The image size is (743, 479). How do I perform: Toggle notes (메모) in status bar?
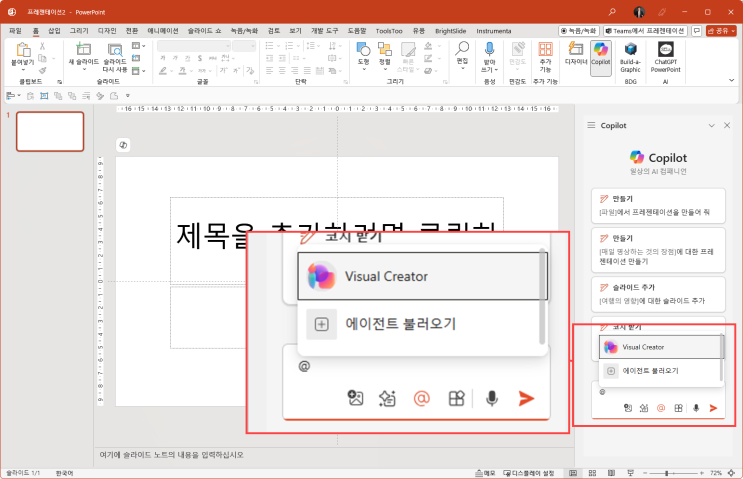(485, 473)
